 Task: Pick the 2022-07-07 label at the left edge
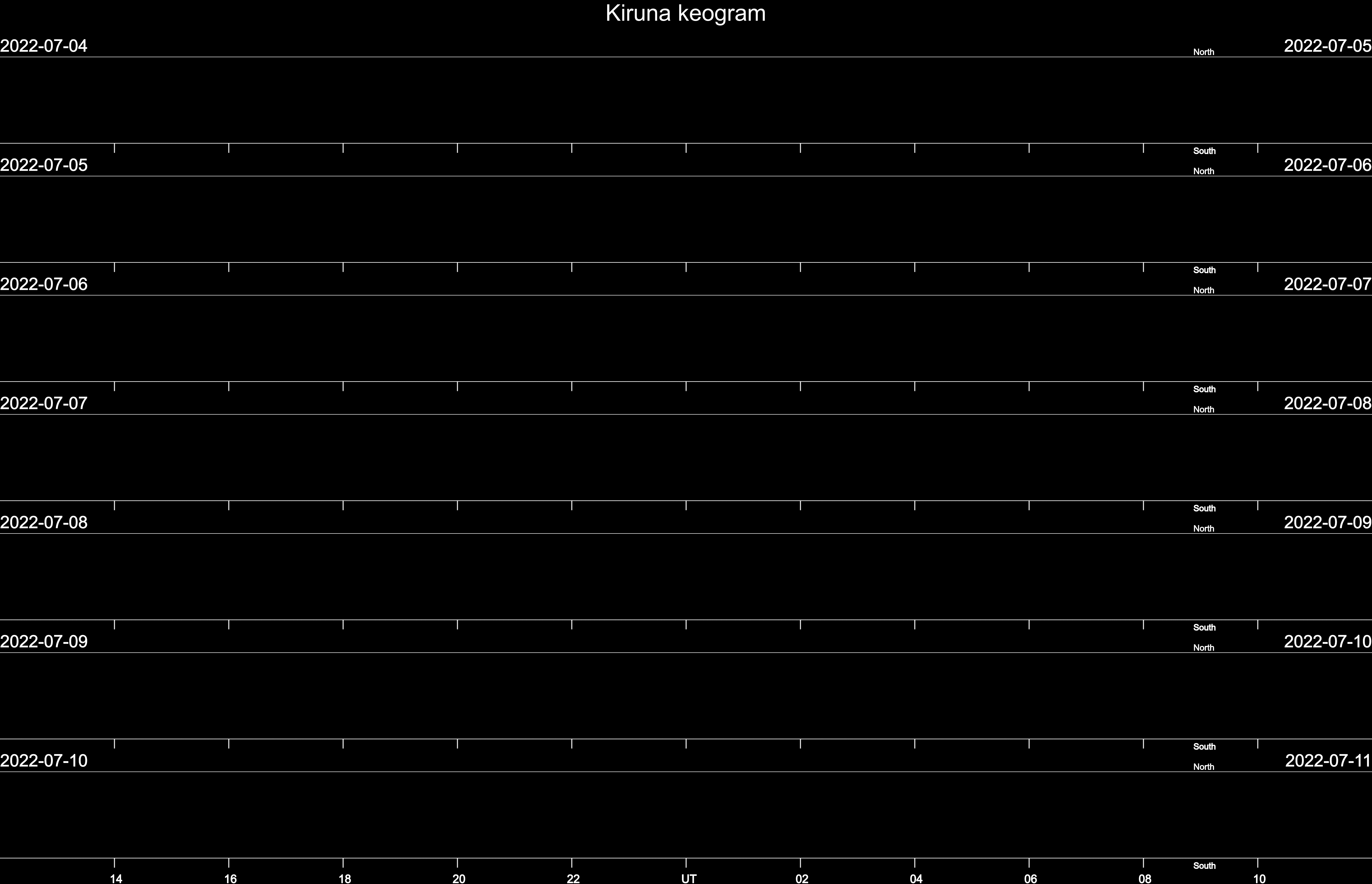44,404
